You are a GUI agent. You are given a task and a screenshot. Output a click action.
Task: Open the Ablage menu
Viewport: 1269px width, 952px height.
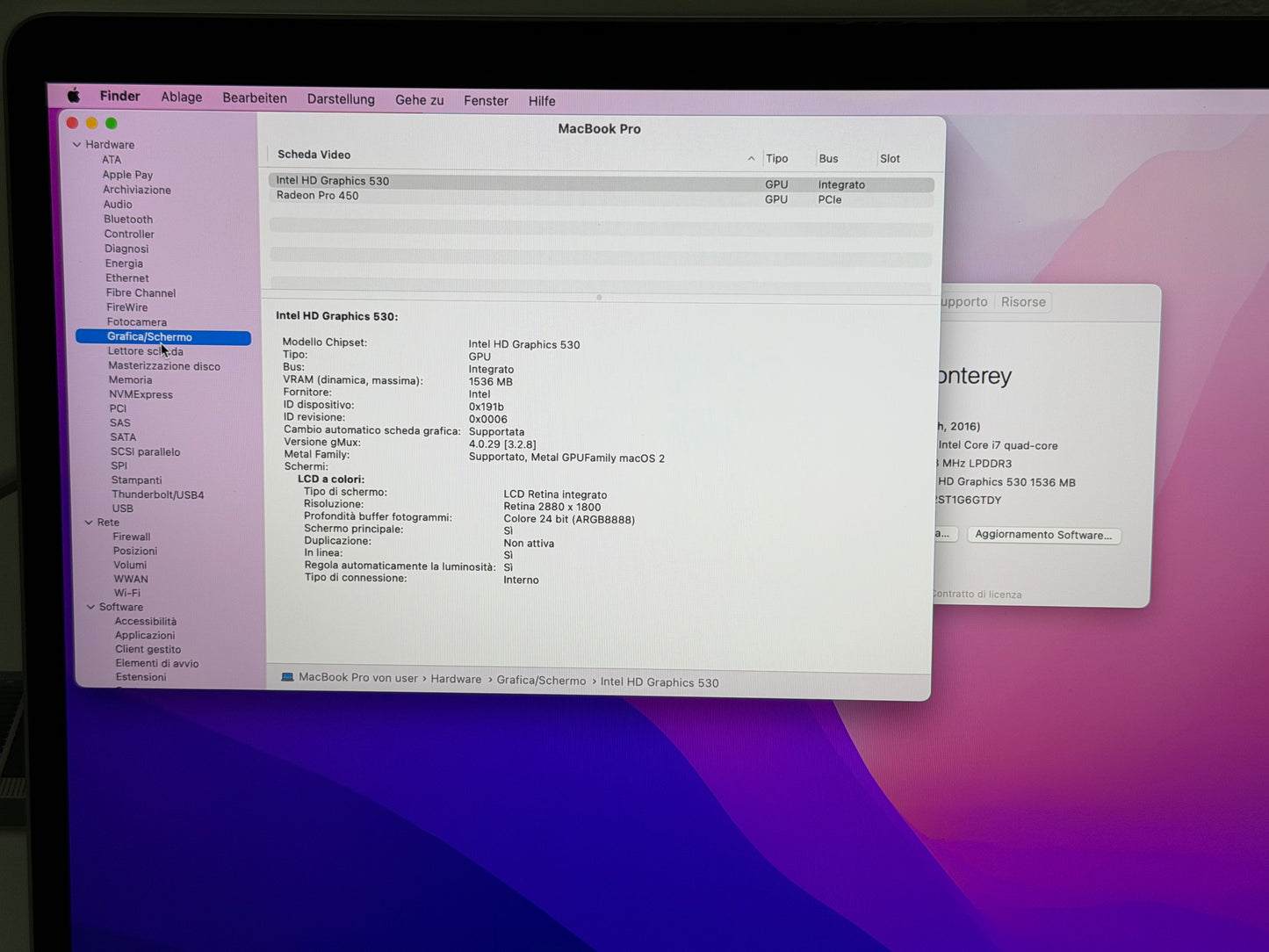[x=181, y=97]
